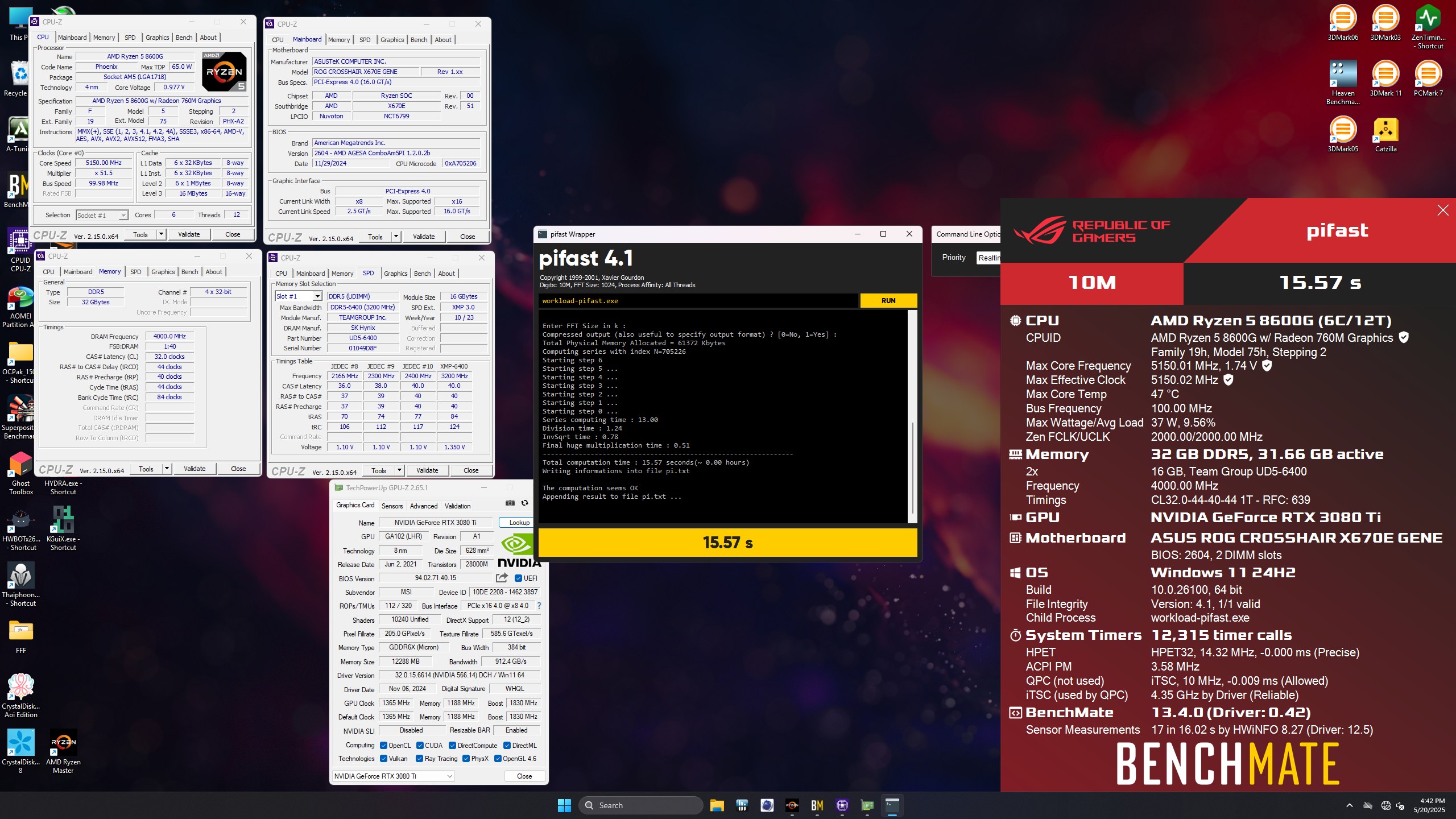Viewport: 1456px width, 819px height.
Task: Open 3DMark03 desktop shortcut
Action: [x=1385, y=23]
